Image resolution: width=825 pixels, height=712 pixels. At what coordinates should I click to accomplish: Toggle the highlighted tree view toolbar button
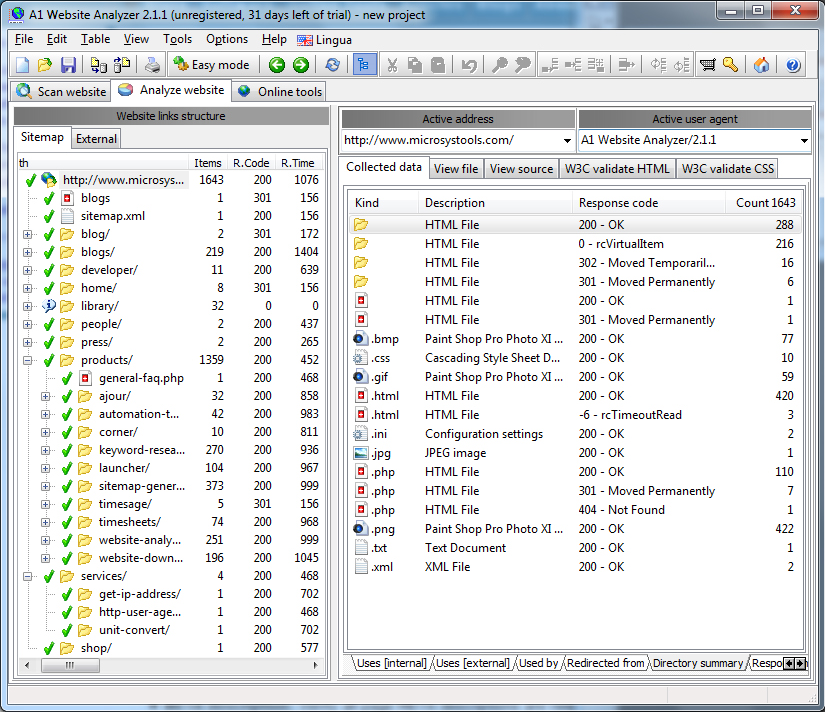(x=364, y=65)
